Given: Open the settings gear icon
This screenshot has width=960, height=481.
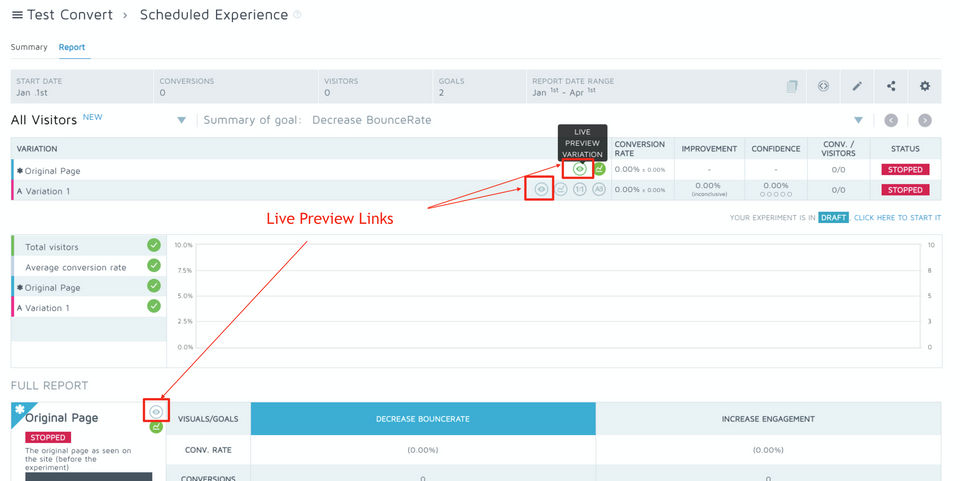Looking at the screenshot, I should click(x=924, y=86).
